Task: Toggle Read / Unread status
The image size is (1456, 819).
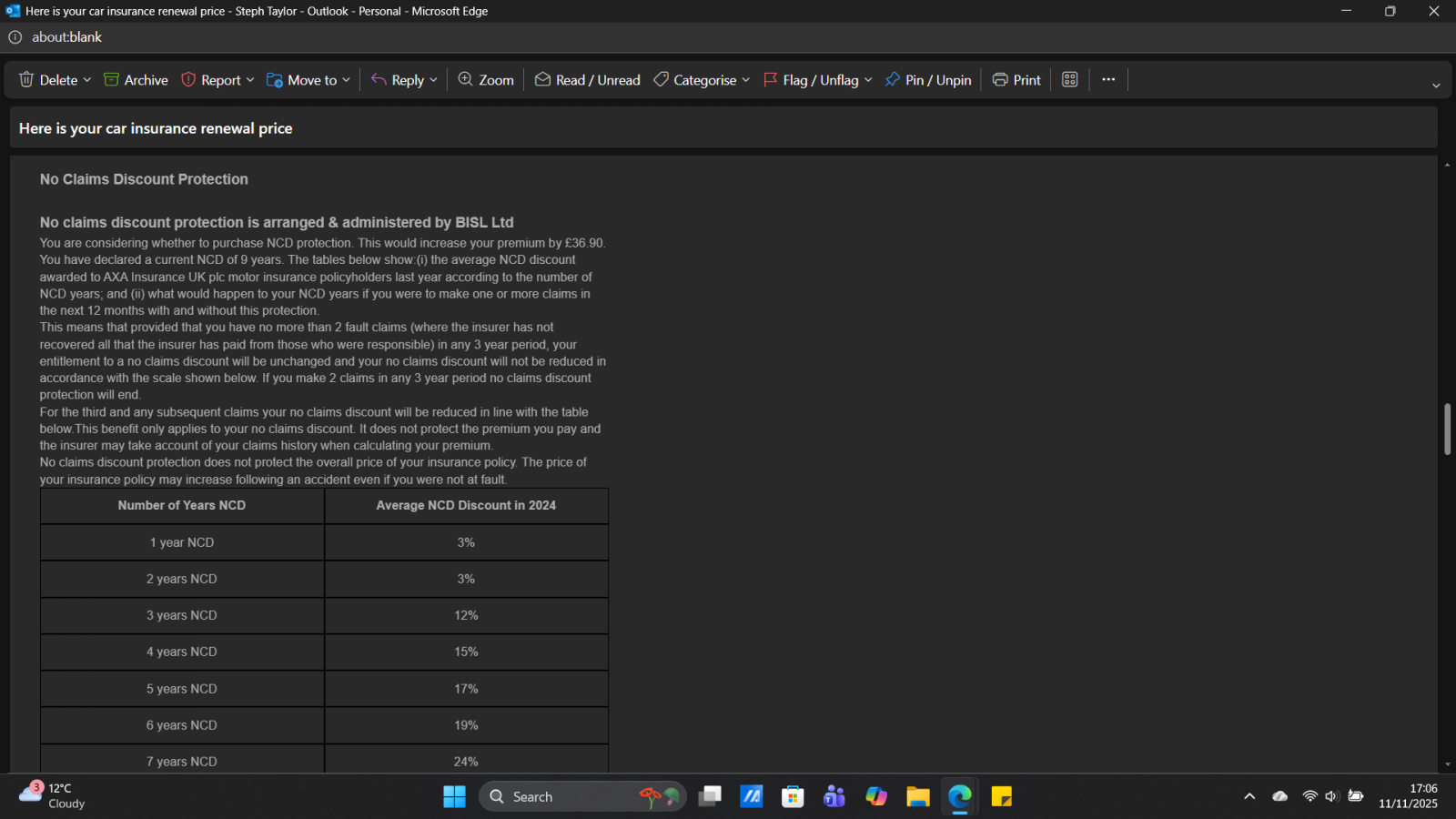Action: tap(587, 80)
